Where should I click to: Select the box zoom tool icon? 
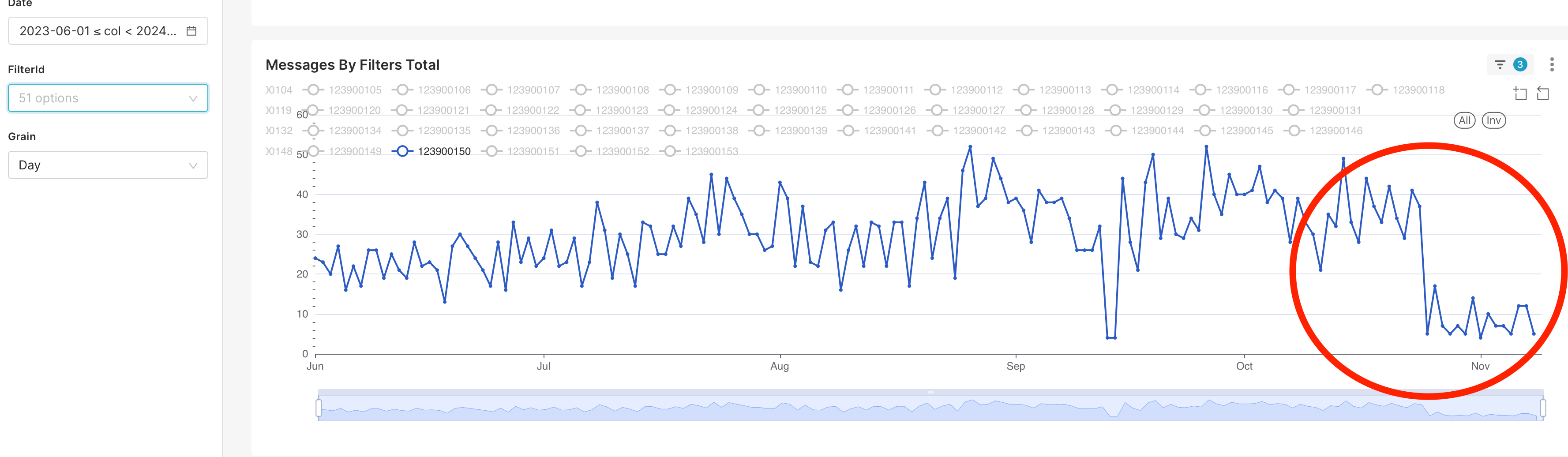pos(1519,93)
